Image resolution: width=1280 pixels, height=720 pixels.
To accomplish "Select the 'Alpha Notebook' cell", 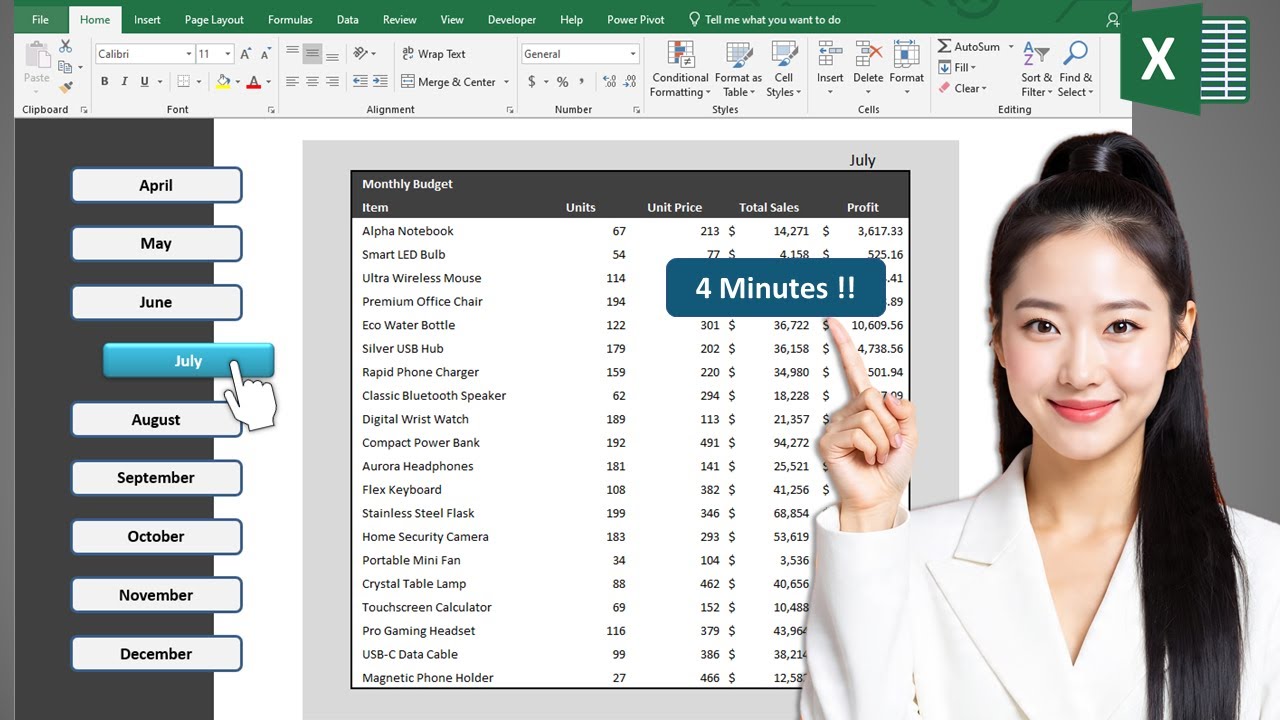I will tap(408, 231).
